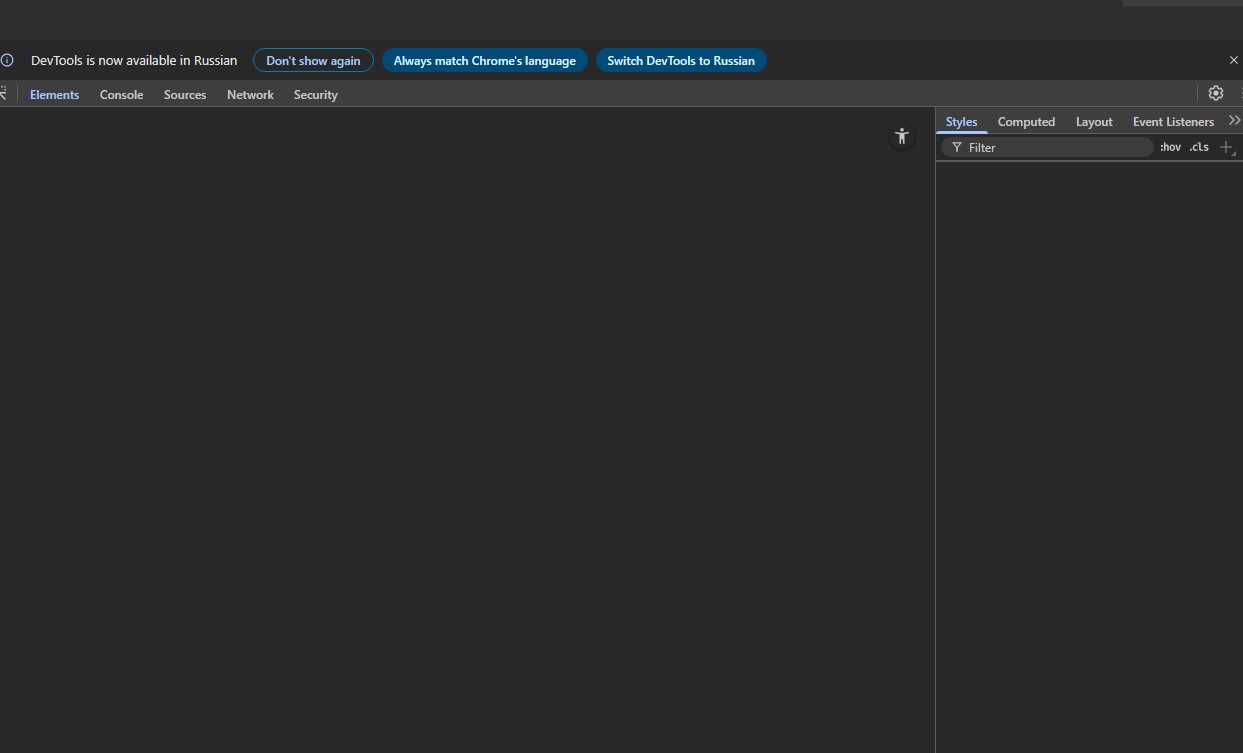View the Event Listeners tab

pyautogui.click(x=1173, y=121)
